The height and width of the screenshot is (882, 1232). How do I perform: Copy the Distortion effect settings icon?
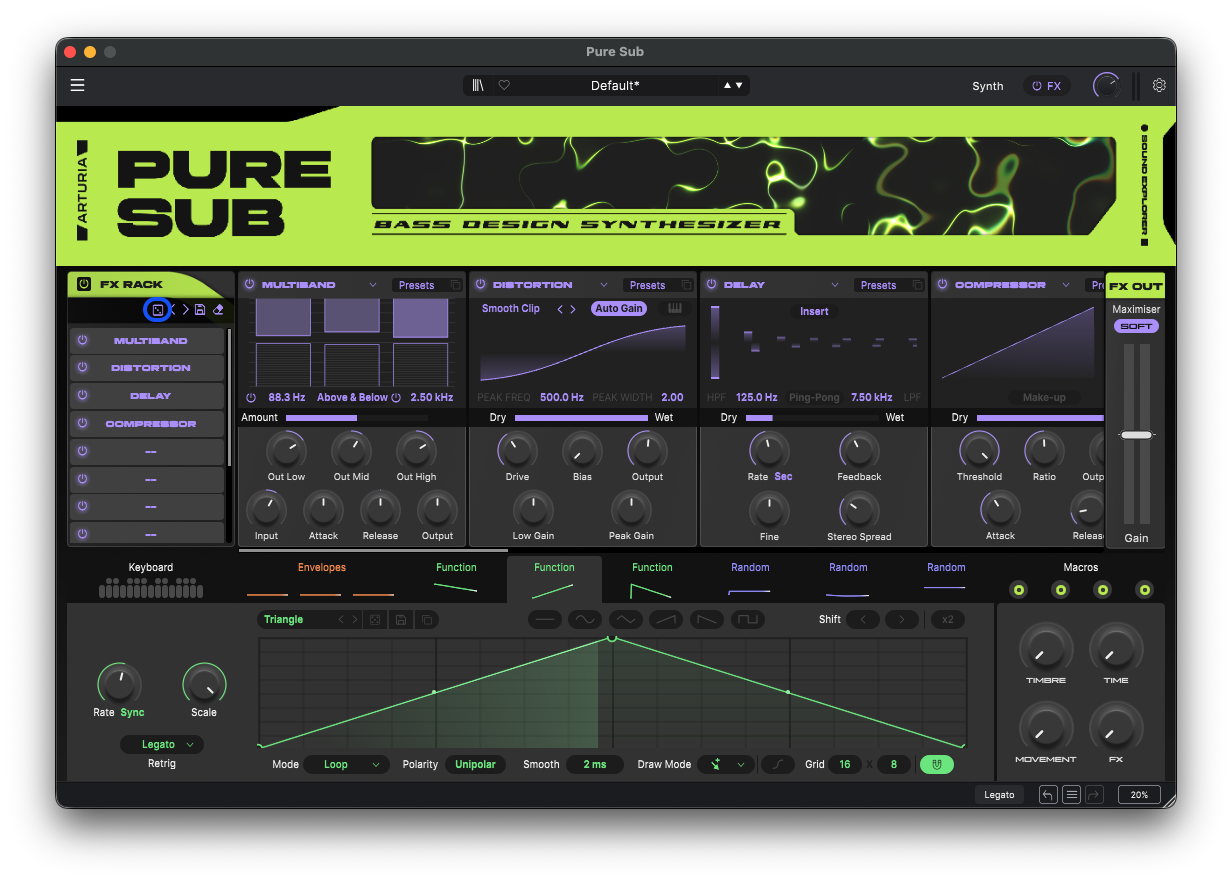click(686, 285)
